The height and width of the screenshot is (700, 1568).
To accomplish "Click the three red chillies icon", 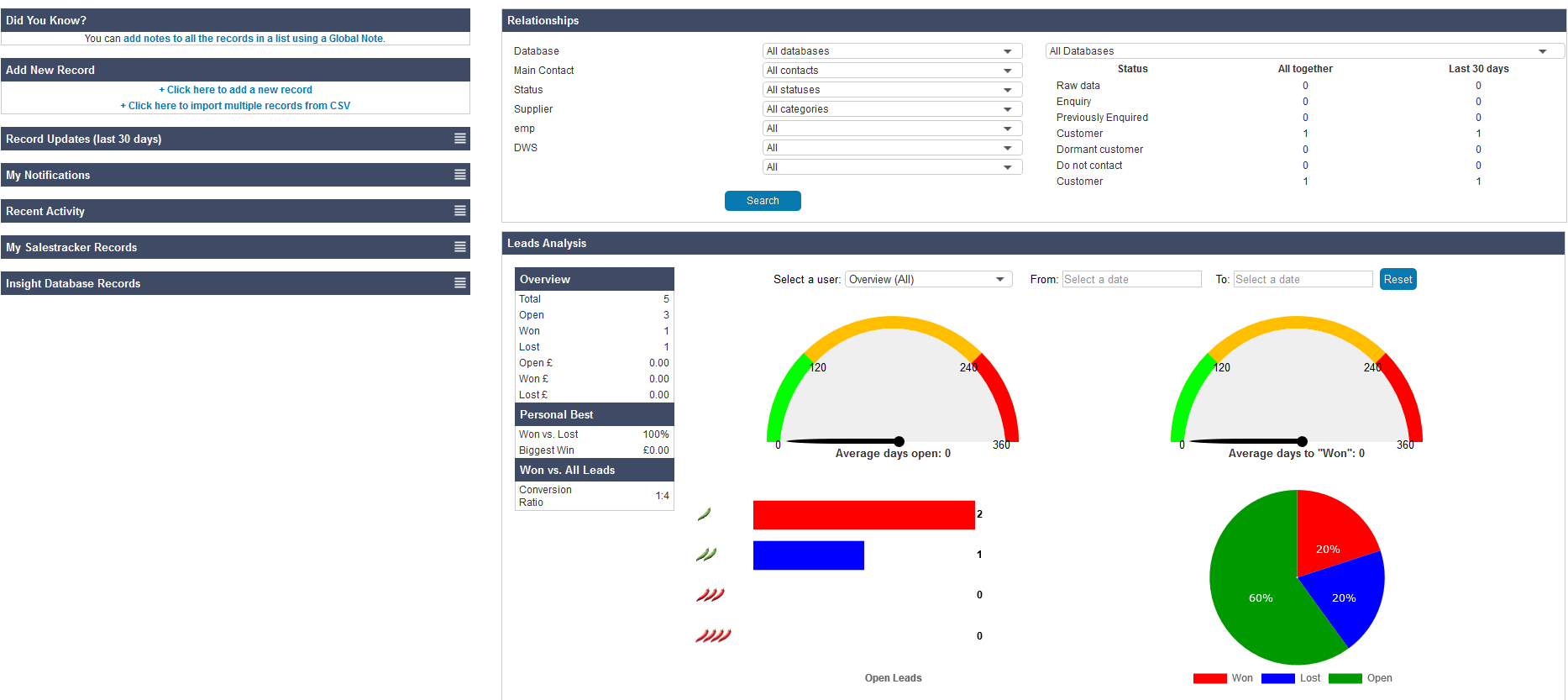I will (710, 595).
